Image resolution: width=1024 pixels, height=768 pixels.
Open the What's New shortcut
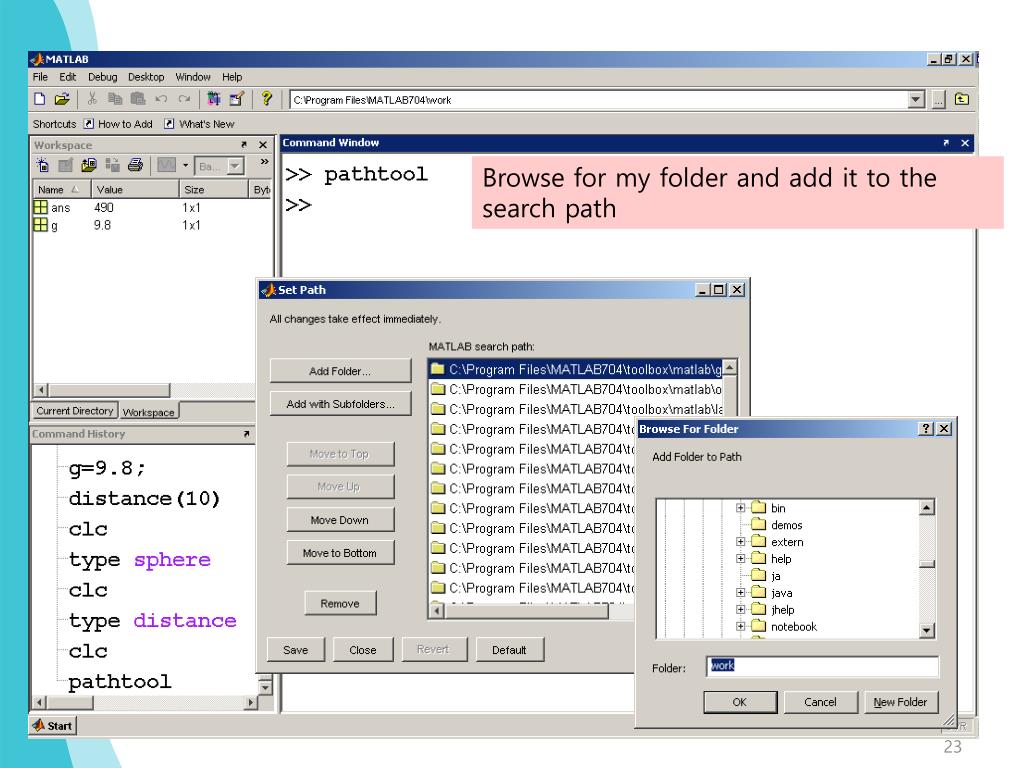(199, 124)
